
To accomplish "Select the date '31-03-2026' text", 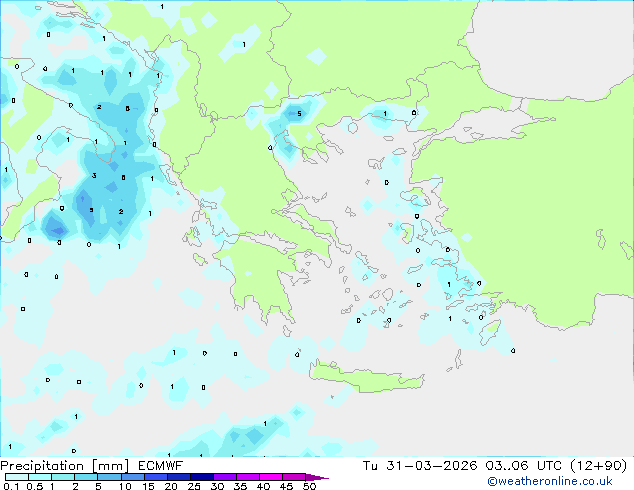I will tap(431, 466).
